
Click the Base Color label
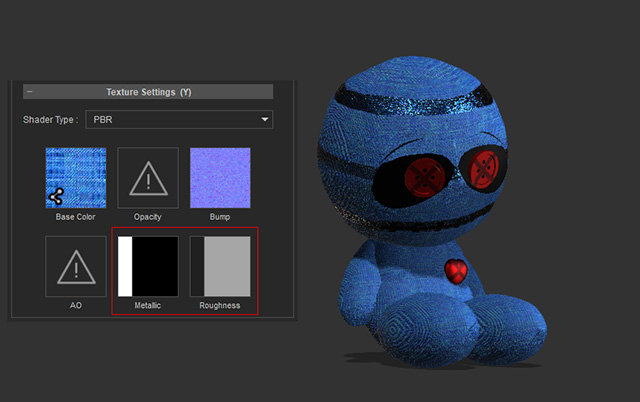76,217
